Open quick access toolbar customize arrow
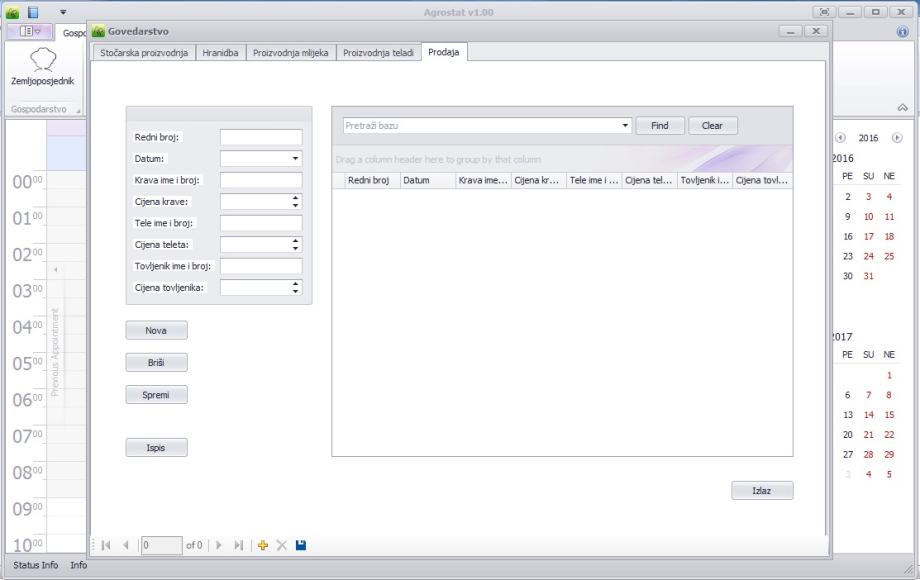 point(63,12)
